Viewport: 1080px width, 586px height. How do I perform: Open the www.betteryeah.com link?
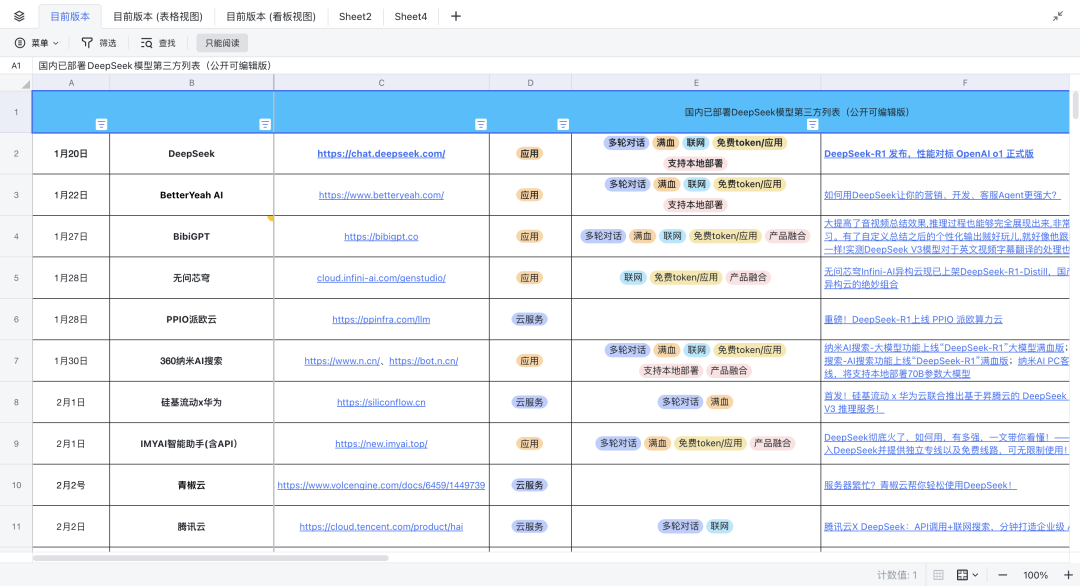(x=381, y=195)
